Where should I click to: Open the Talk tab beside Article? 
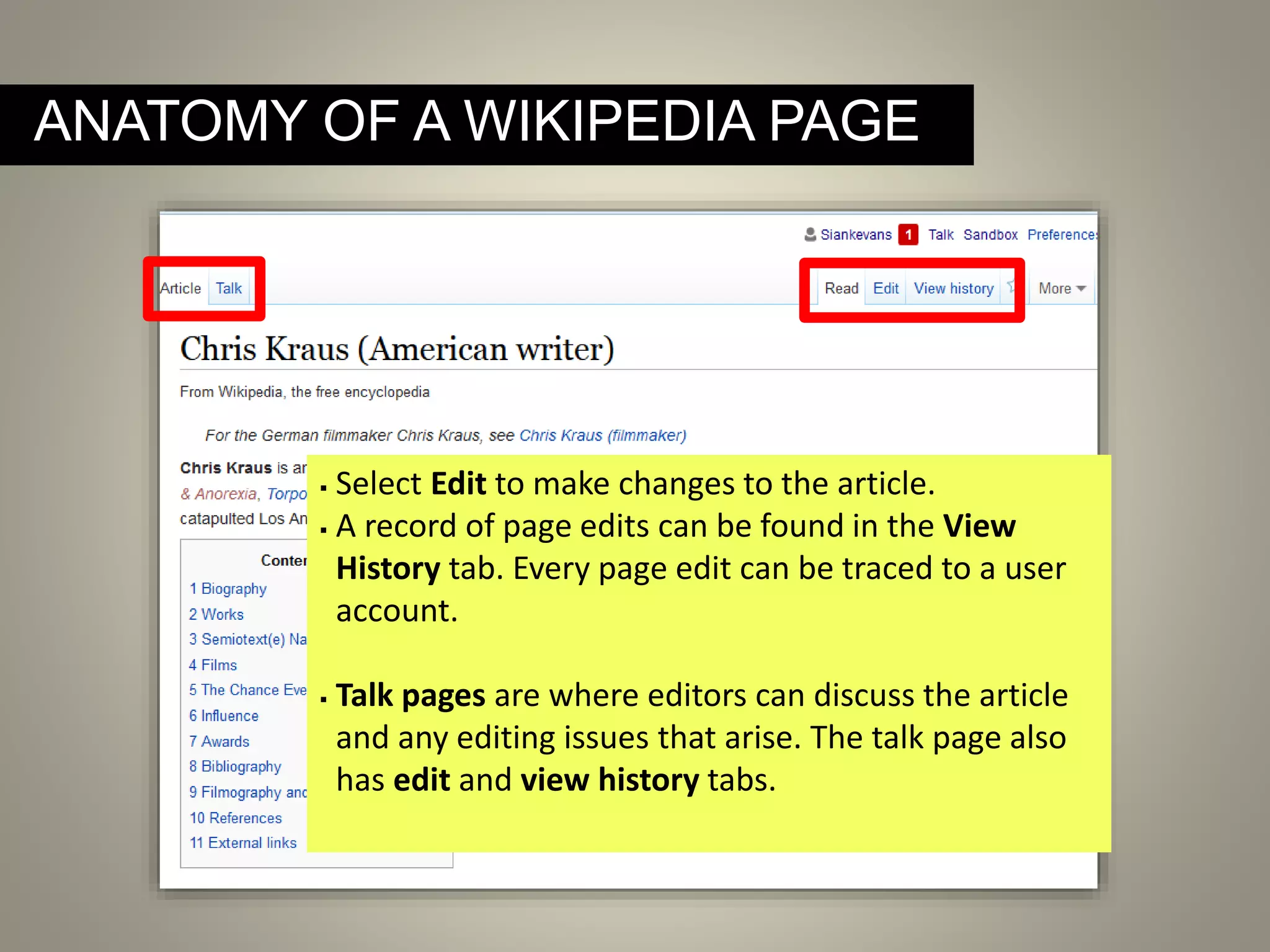[229, 288]
